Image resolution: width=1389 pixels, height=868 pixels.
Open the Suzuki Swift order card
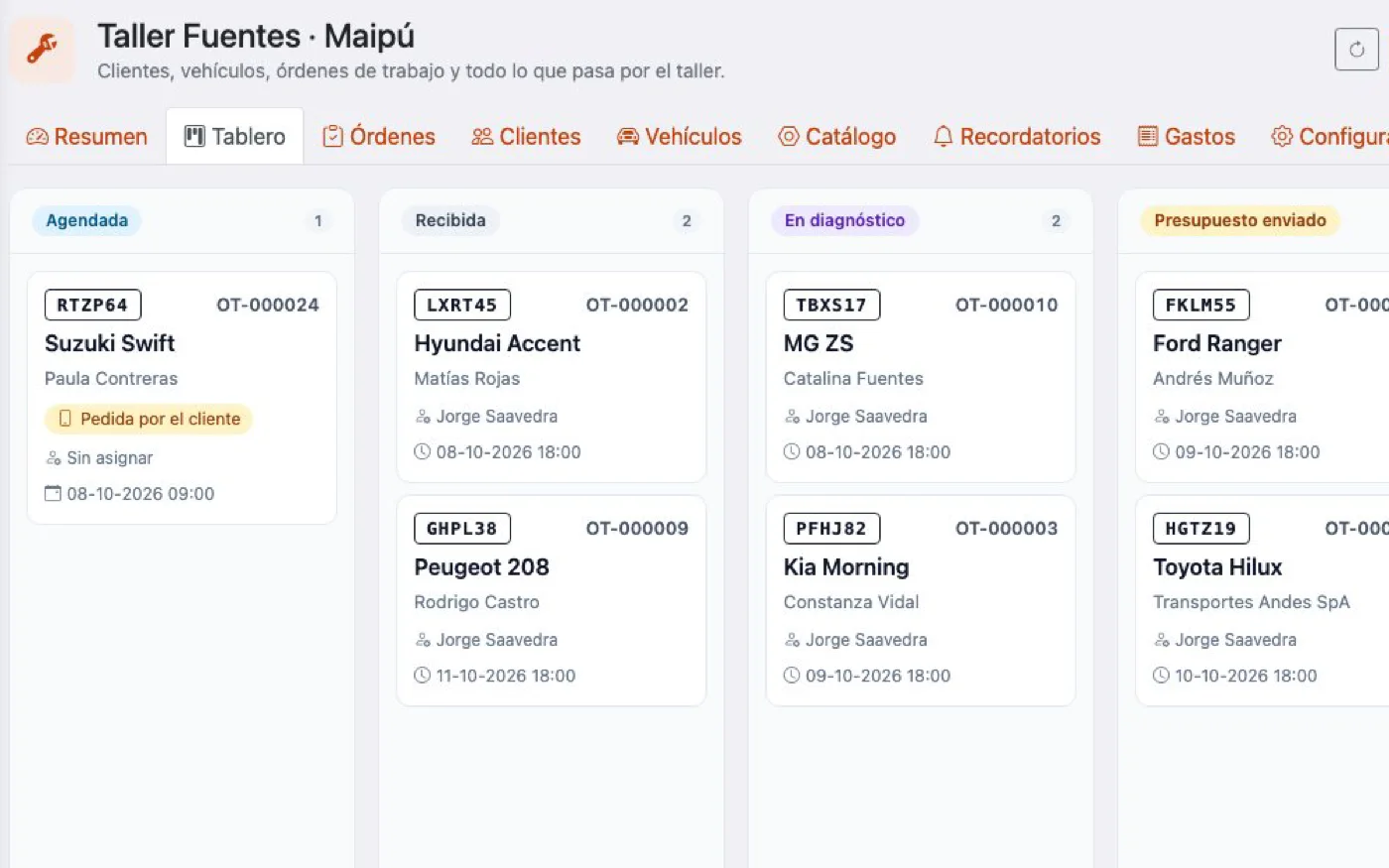click(182, 398)
